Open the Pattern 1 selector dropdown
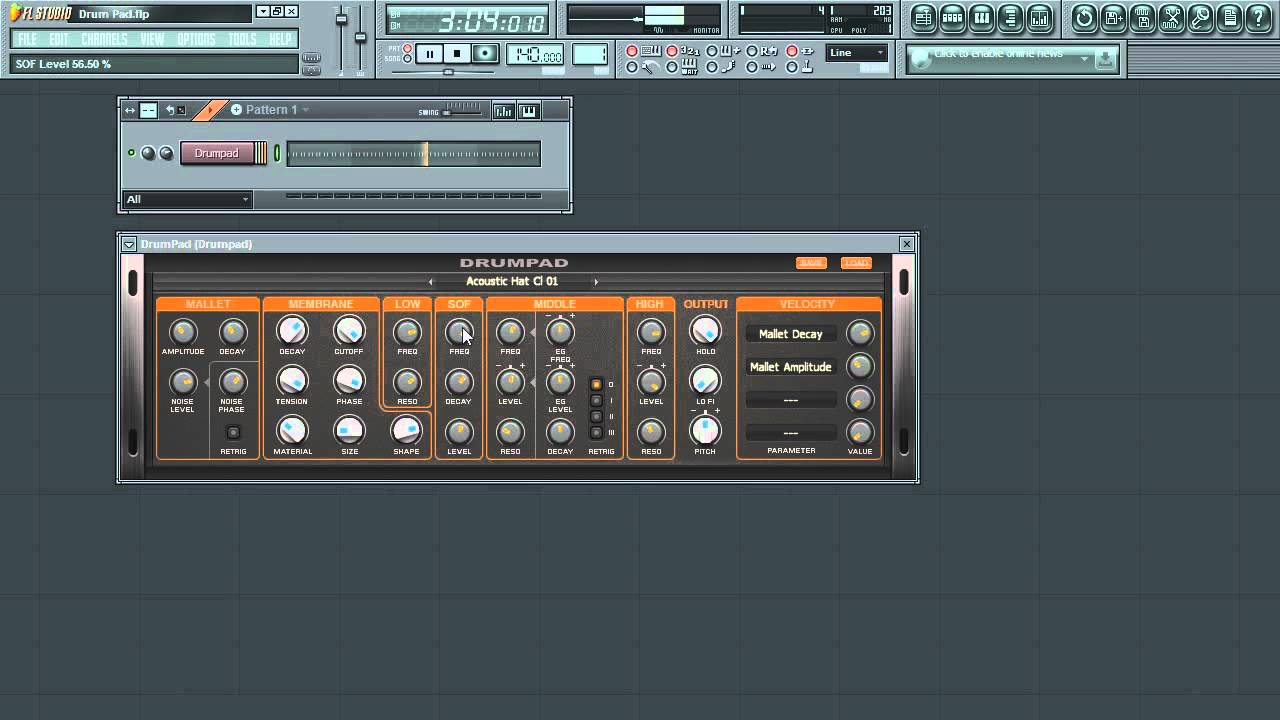The image size is (1280, 720). click(276, 110)
